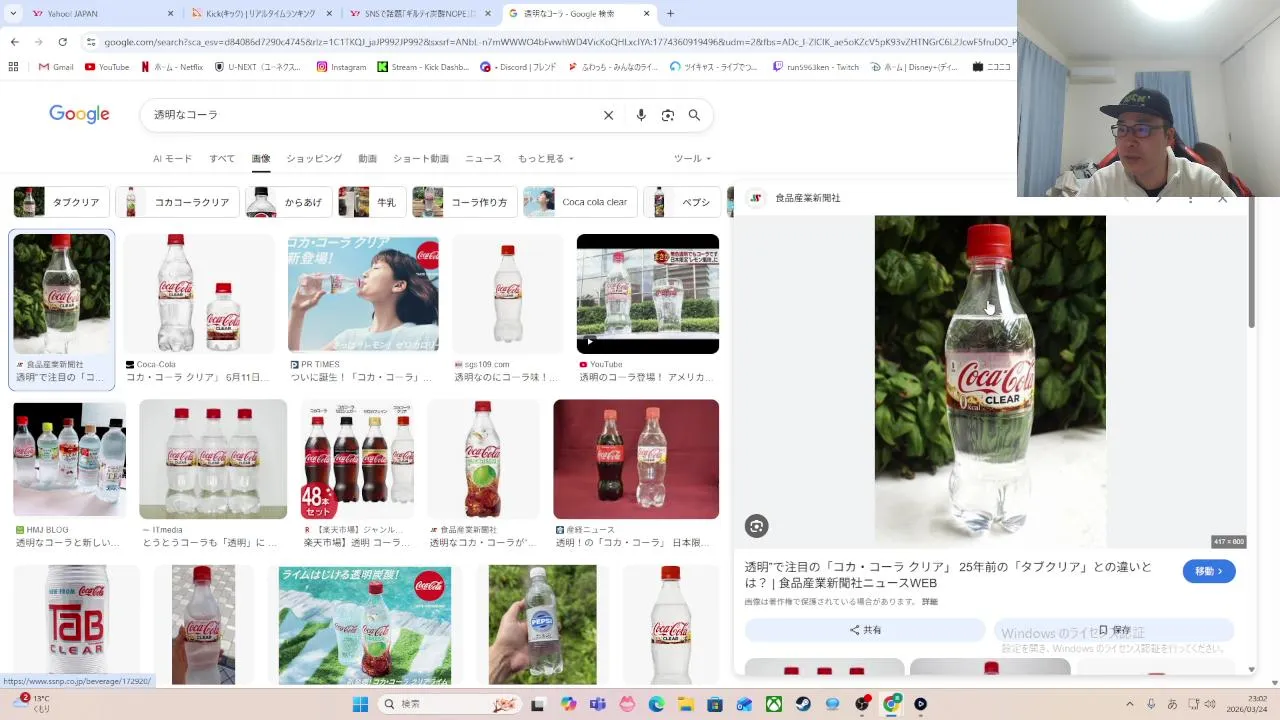Click the browser back arrow
Screen dimensions: 1280x720
click(x=14, y=42)
